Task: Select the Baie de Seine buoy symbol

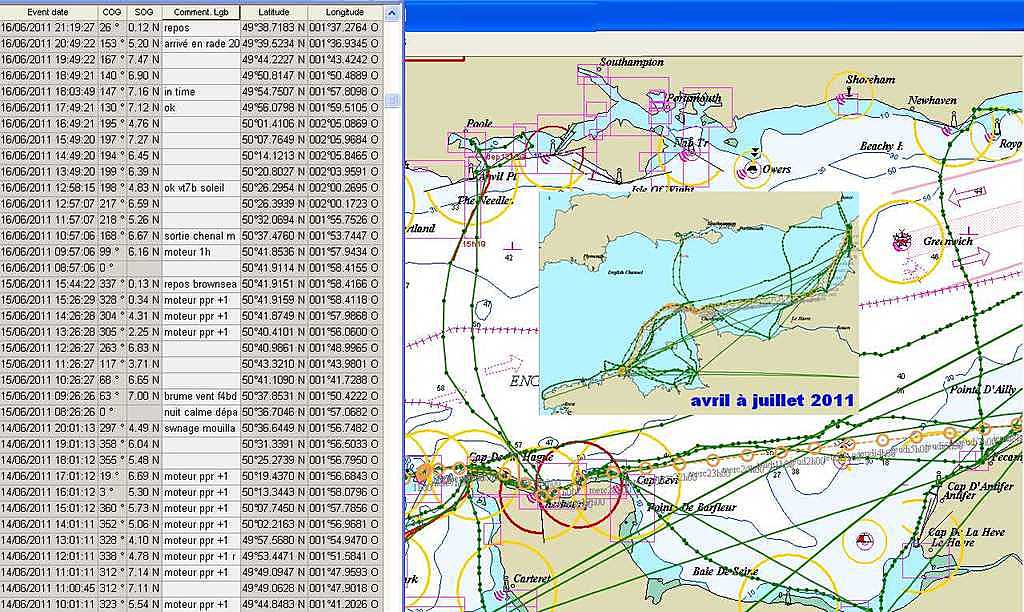Action: 864,540
